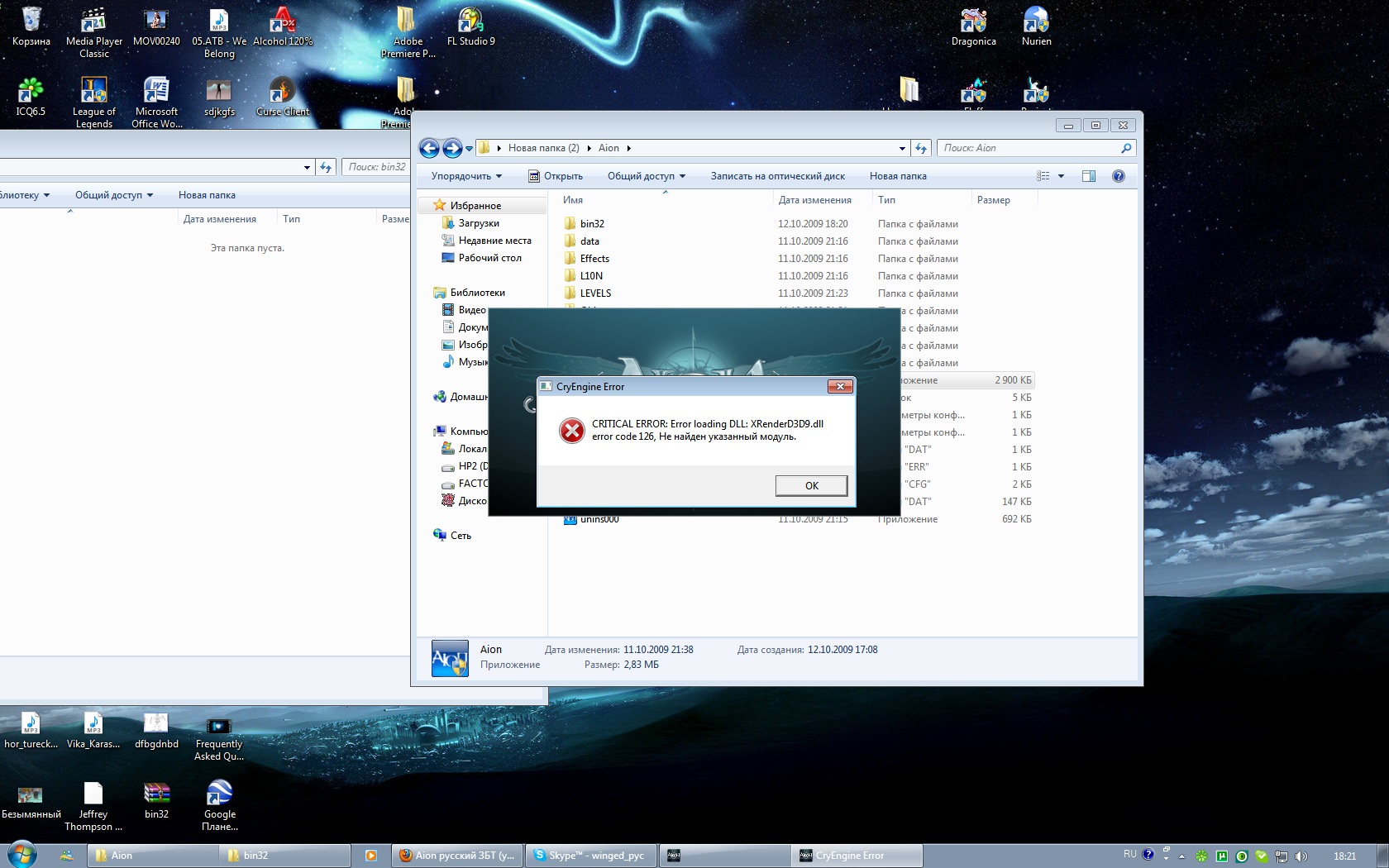The height and width of the screenshot is (868, 1389).
Task: Click Поиск: bin32 search field
Action: tap(376, 167)
